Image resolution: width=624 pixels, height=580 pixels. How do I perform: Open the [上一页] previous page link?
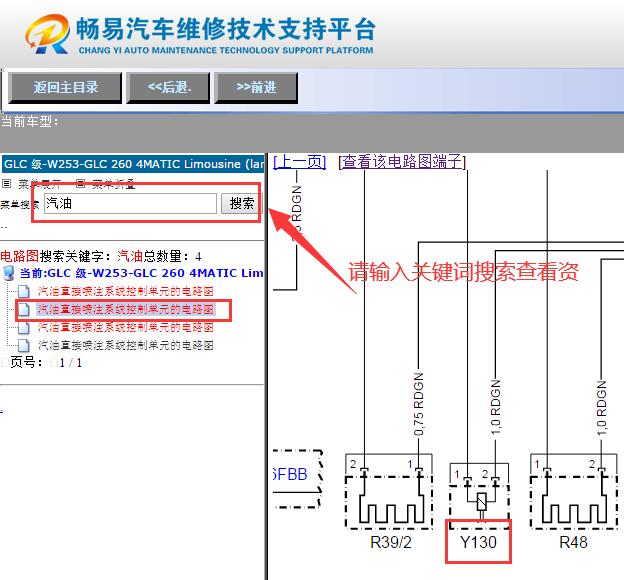(x=300, y=162)
